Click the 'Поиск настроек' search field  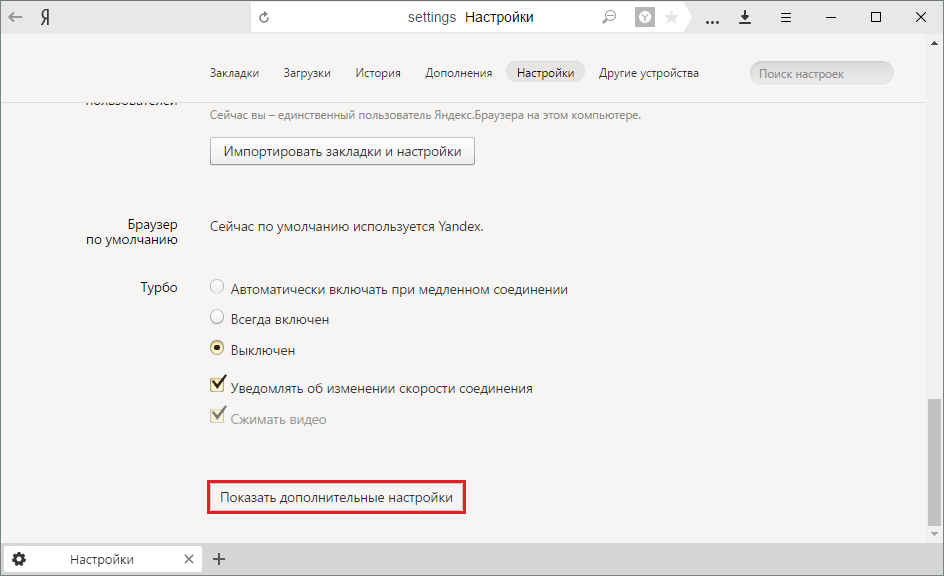[x=821, y=73]
